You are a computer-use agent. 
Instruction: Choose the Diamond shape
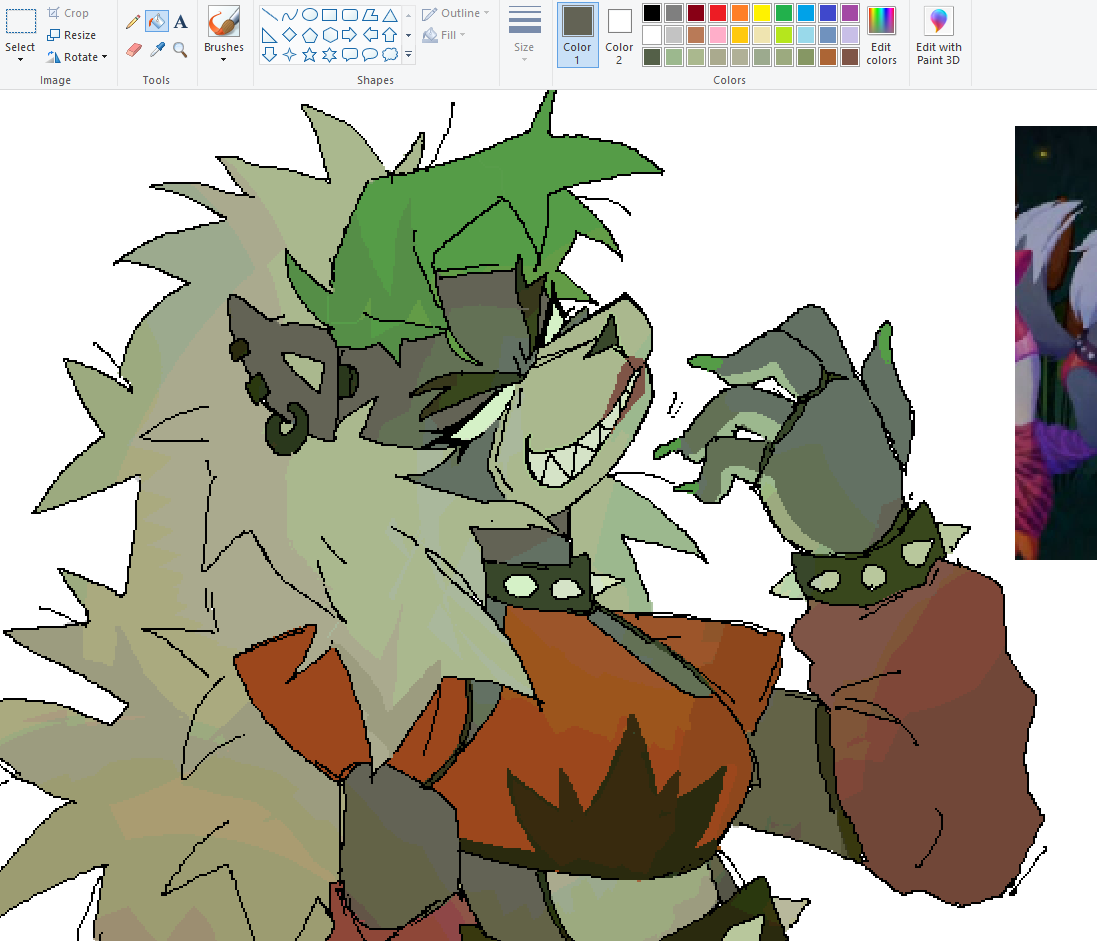tap(290, 34)
